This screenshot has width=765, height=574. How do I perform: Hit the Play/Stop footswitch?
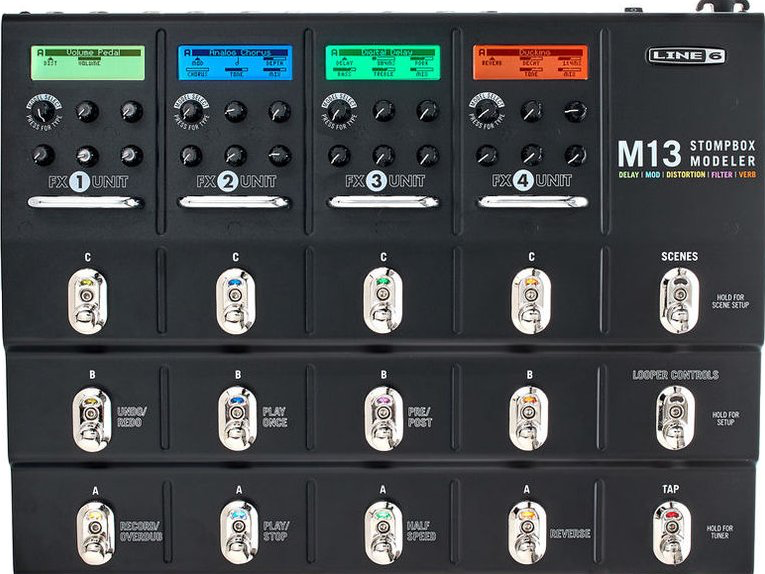pyautogui.click(x=239, y=532)
